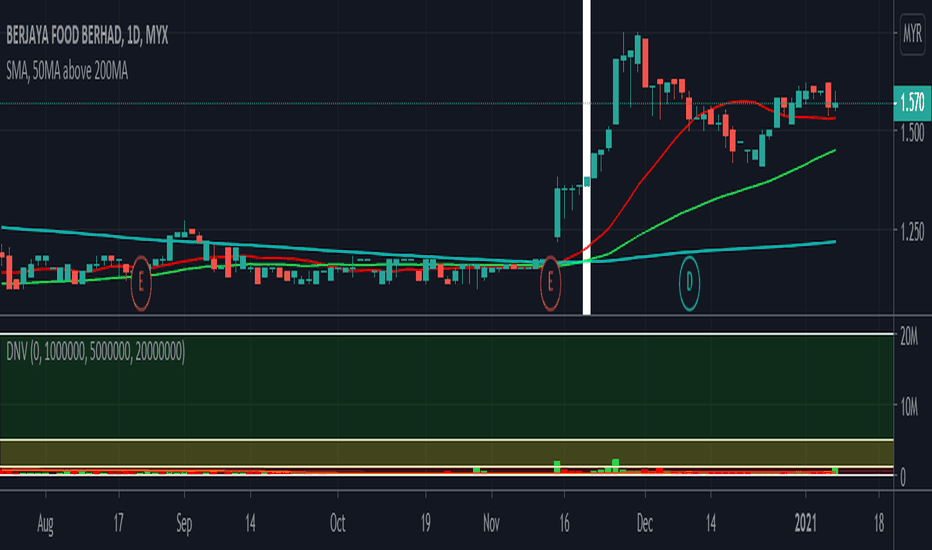Select the SMA, 50MA above 200MA indicator label
Screen dimensions: 932x550
coord(67,71)
